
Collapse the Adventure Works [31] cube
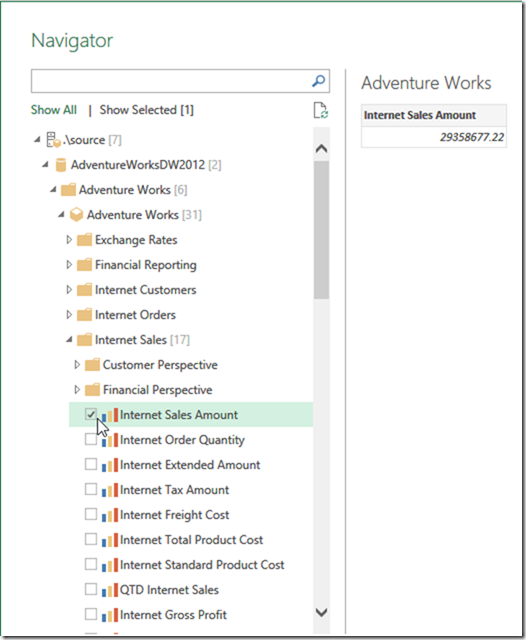[x=61, y=215]
